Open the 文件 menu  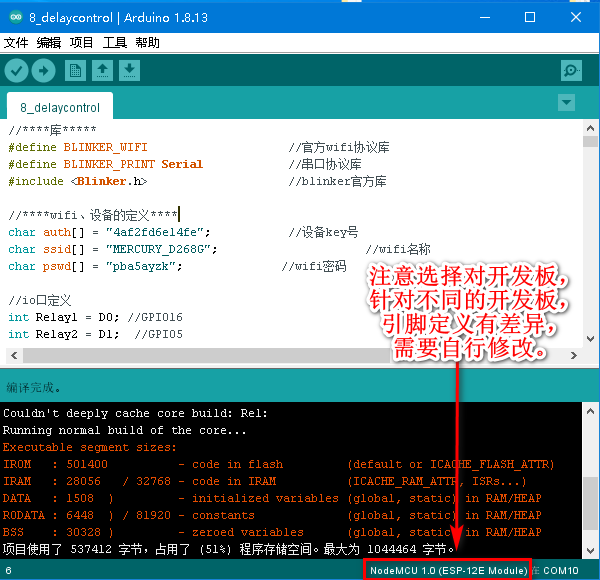tap(16, 42)
